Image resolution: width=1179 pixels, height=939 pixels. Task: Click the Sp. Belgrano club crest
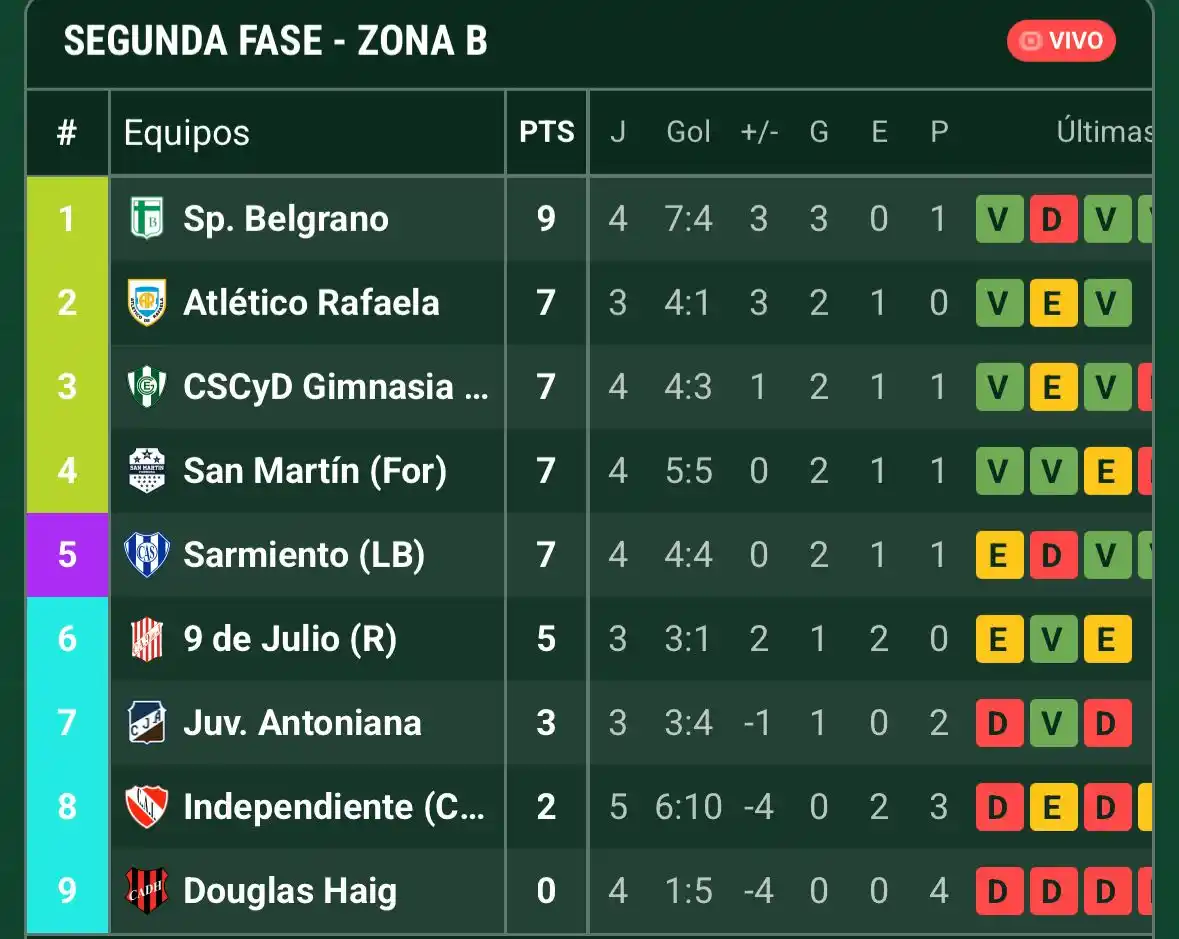(x=146, y=218)
